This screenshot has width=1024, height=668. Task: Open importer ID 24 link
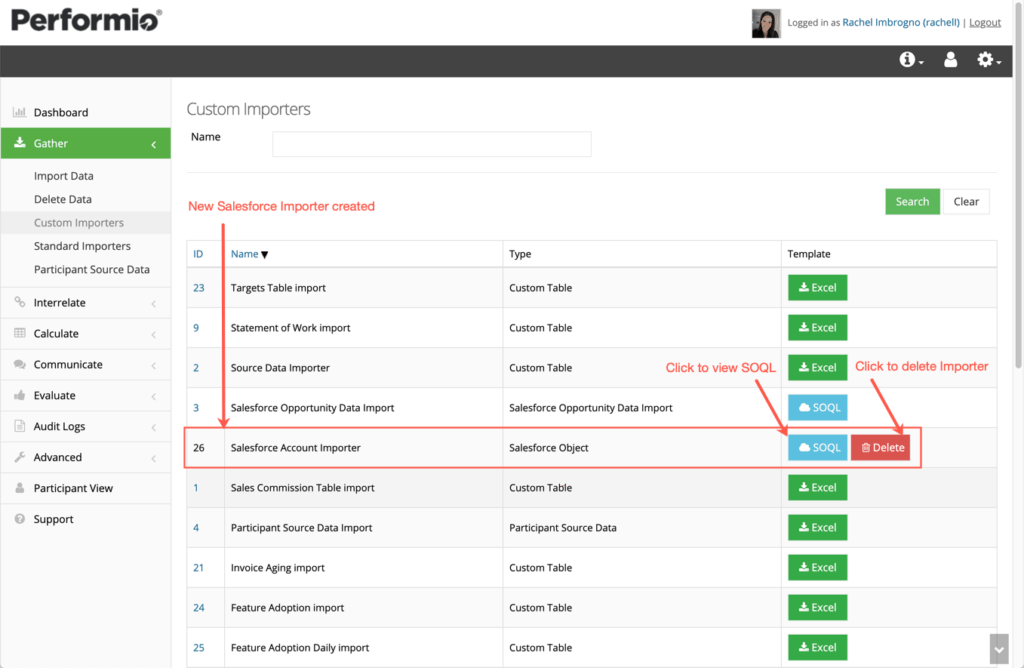coord(199,607)
